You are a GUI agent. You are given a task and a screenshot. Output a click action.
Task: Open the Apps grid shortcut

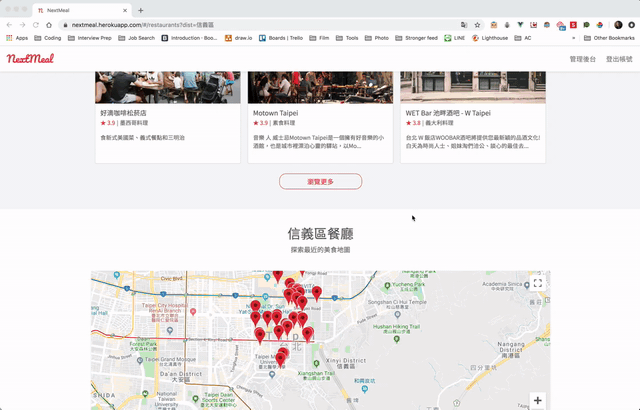(x=17, y=38)
